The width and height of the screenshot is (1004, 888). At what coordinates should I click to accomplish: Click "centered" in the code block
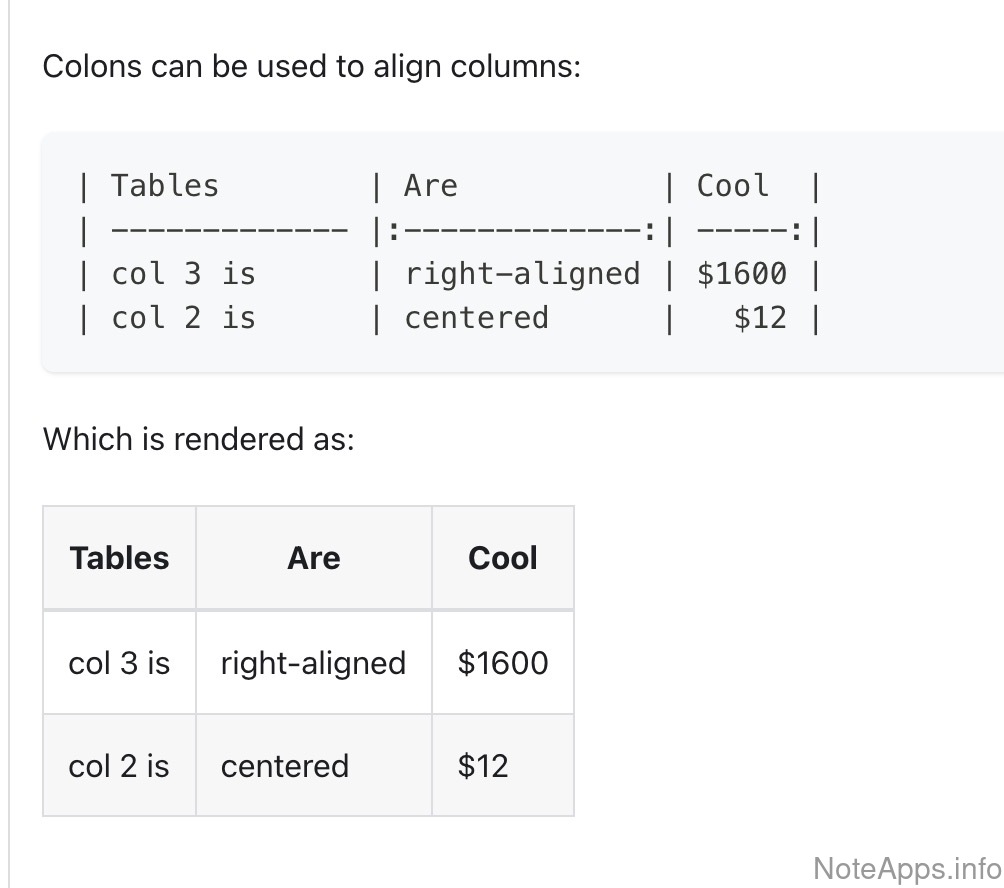477,318
